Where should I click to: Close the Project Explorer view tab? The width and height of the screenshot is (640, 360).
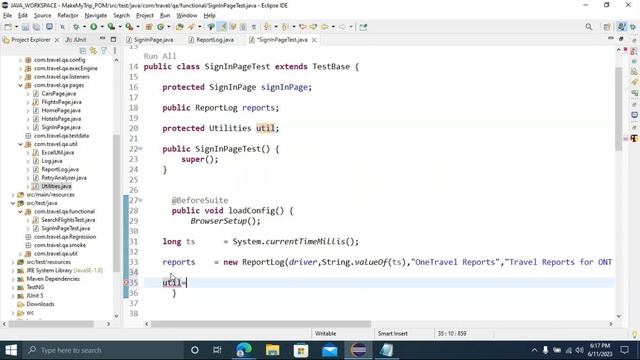point(57,40)
